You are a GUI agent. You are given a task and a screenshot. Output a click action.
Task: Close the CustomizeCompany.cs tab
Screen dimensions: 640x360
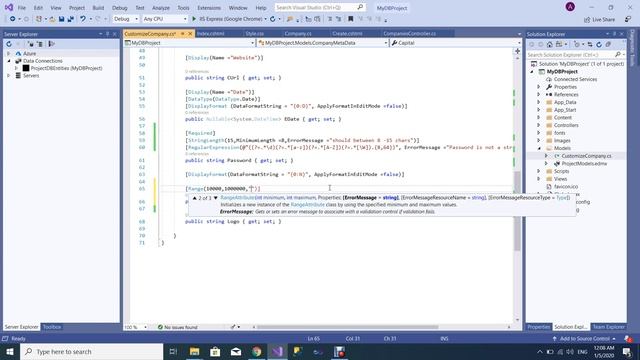[190, 33]
